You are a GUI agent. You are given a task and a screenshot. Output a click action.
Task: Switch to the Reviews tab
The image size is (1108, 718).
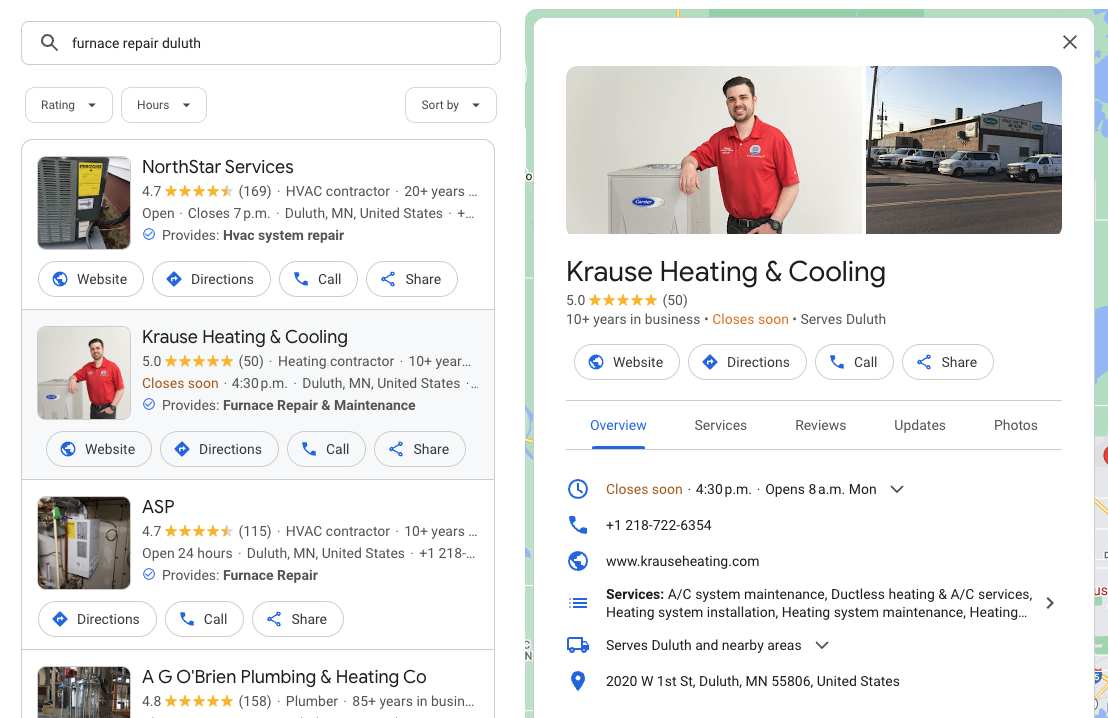(820, 425)
